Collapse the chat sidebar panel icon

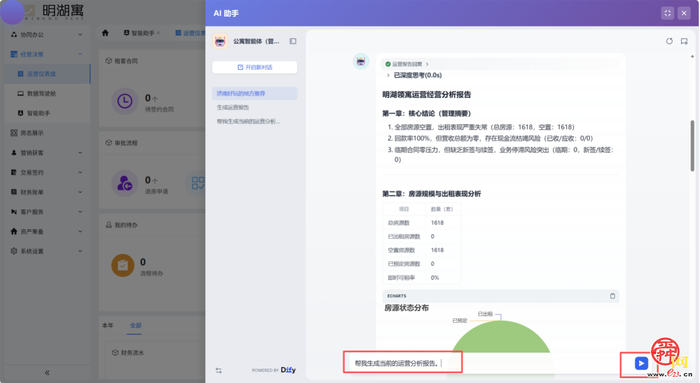(293, 41)
